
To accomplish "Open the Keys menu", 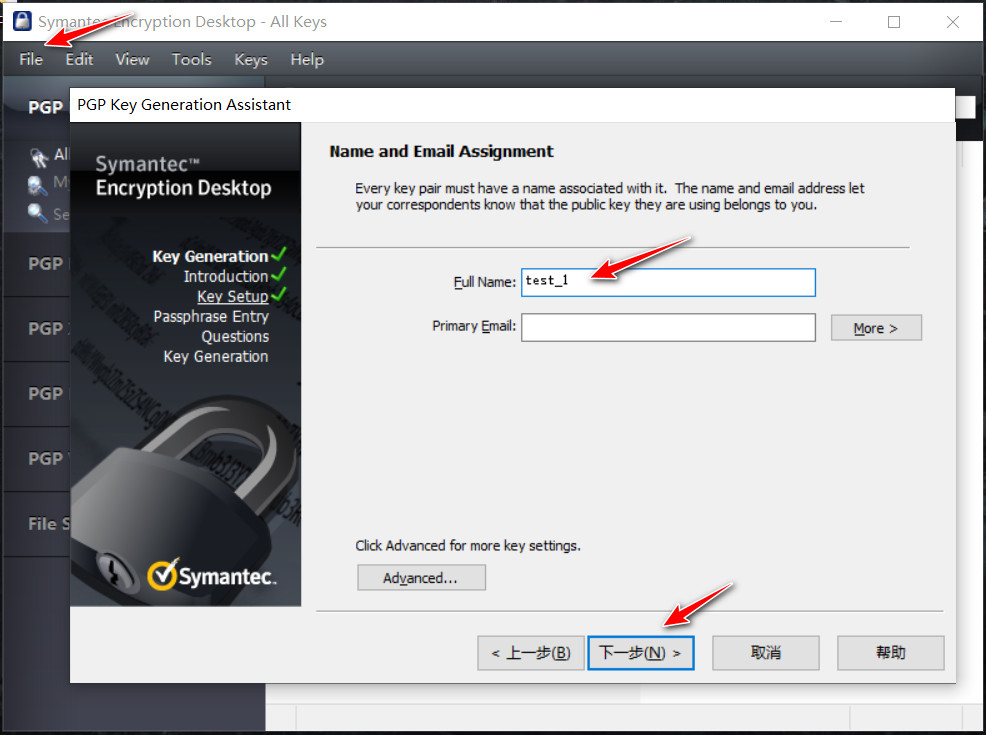I will pyautogui.click(x=251, y=60).
